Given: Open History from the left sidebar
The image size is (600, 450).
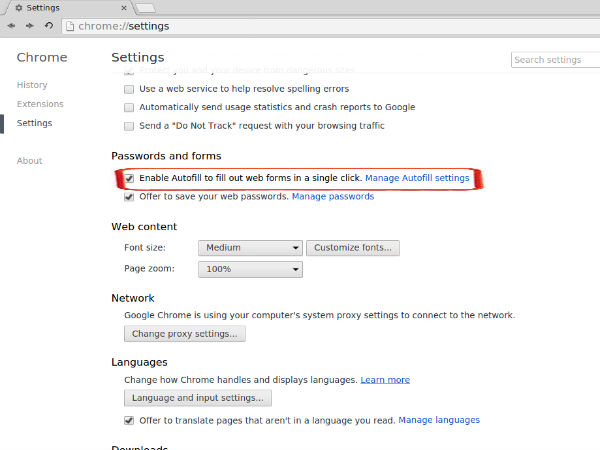Looking at the screenshot, I should click(32, 85).
